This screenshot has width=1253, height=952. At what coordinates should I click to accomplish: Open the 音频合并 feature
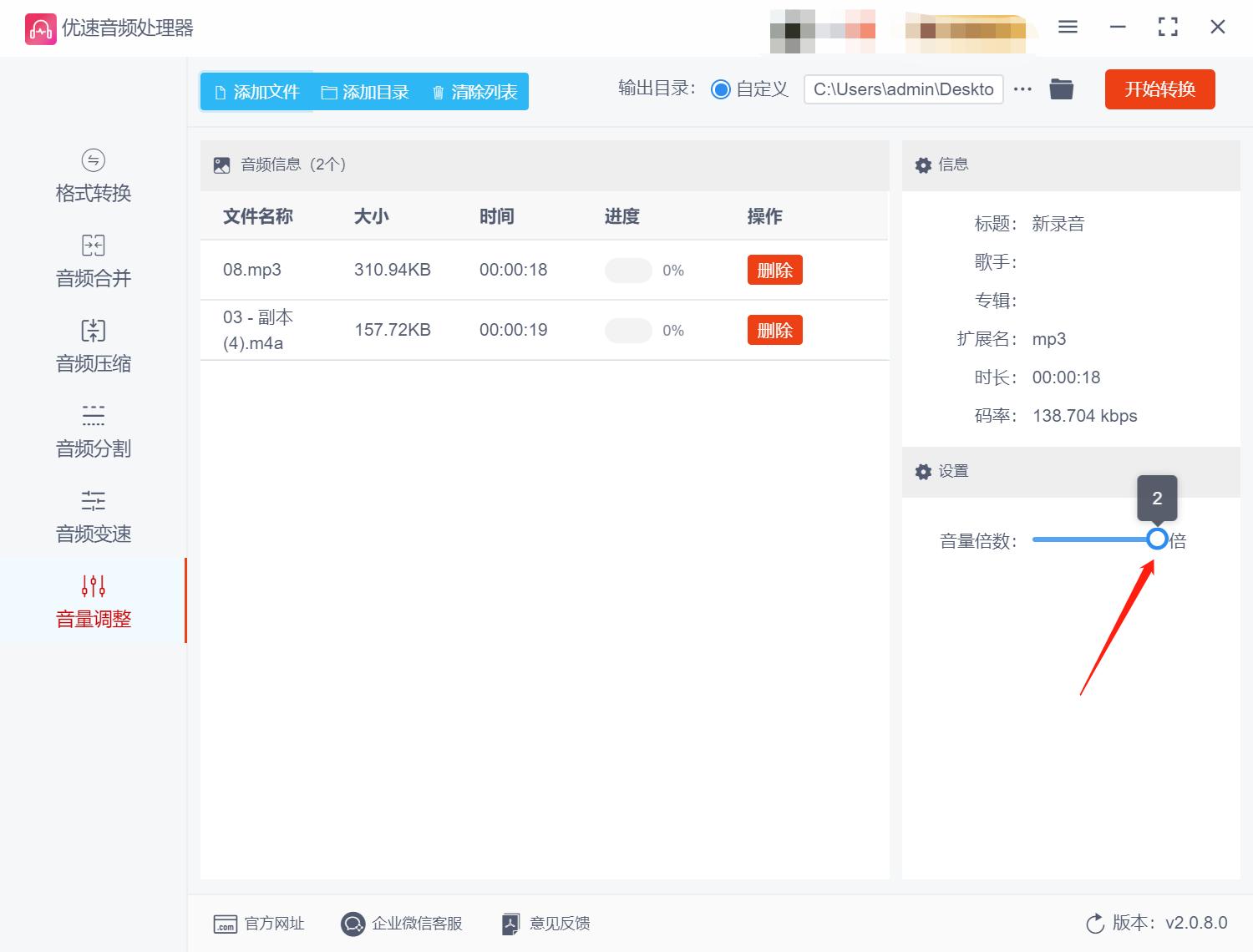[x=92, y=261]
